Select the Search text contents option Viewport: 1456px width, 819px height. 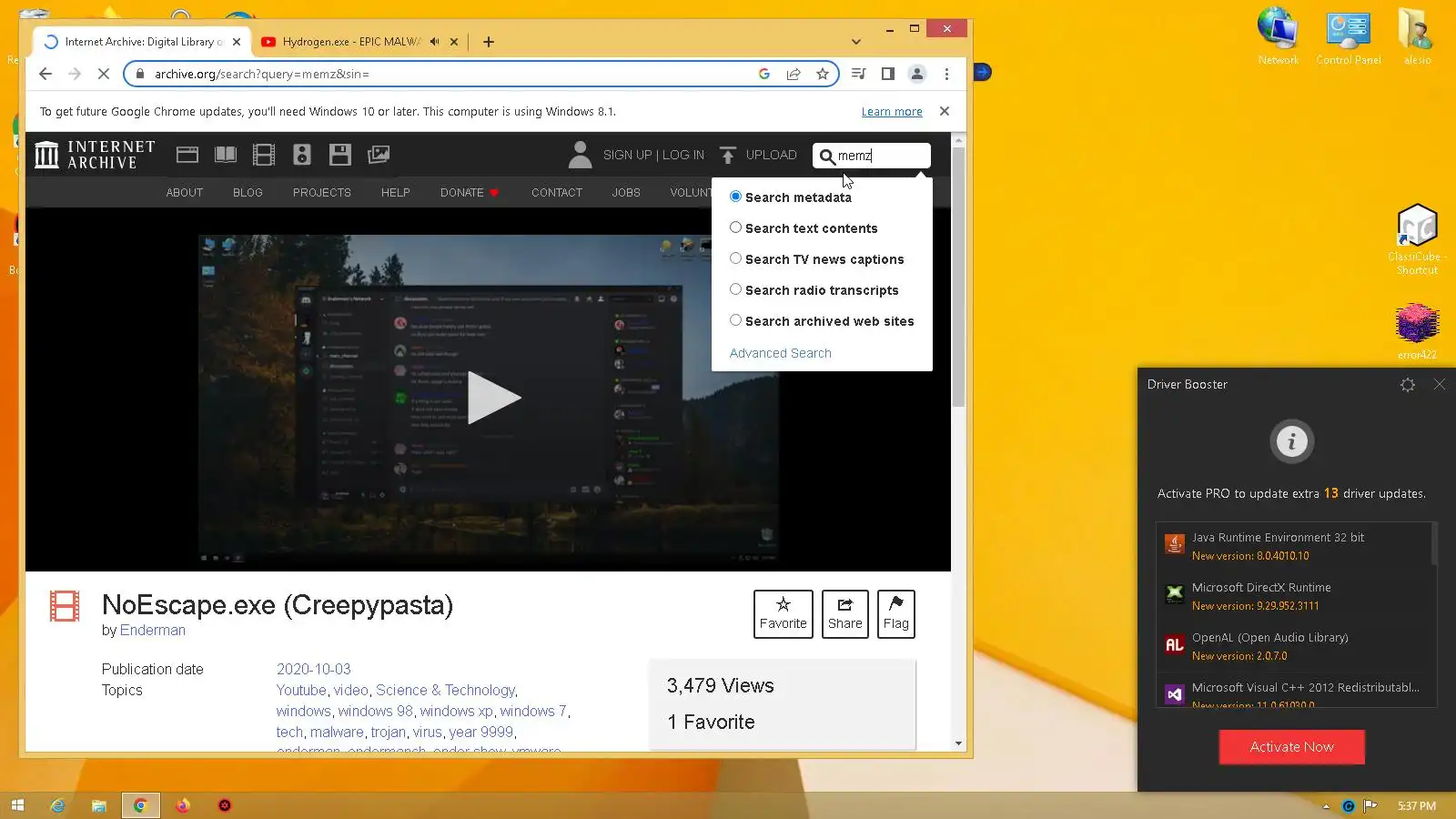click(735, 227)
